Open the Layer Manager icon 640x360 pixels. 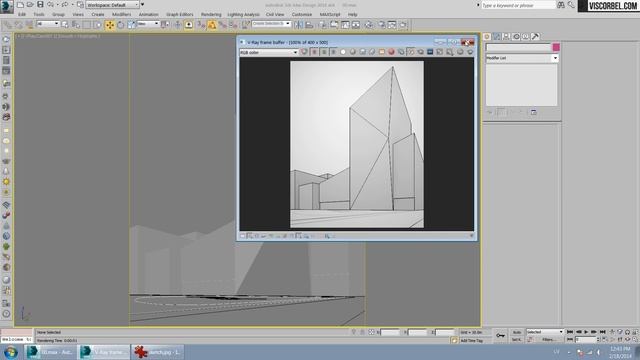[323, 25]
